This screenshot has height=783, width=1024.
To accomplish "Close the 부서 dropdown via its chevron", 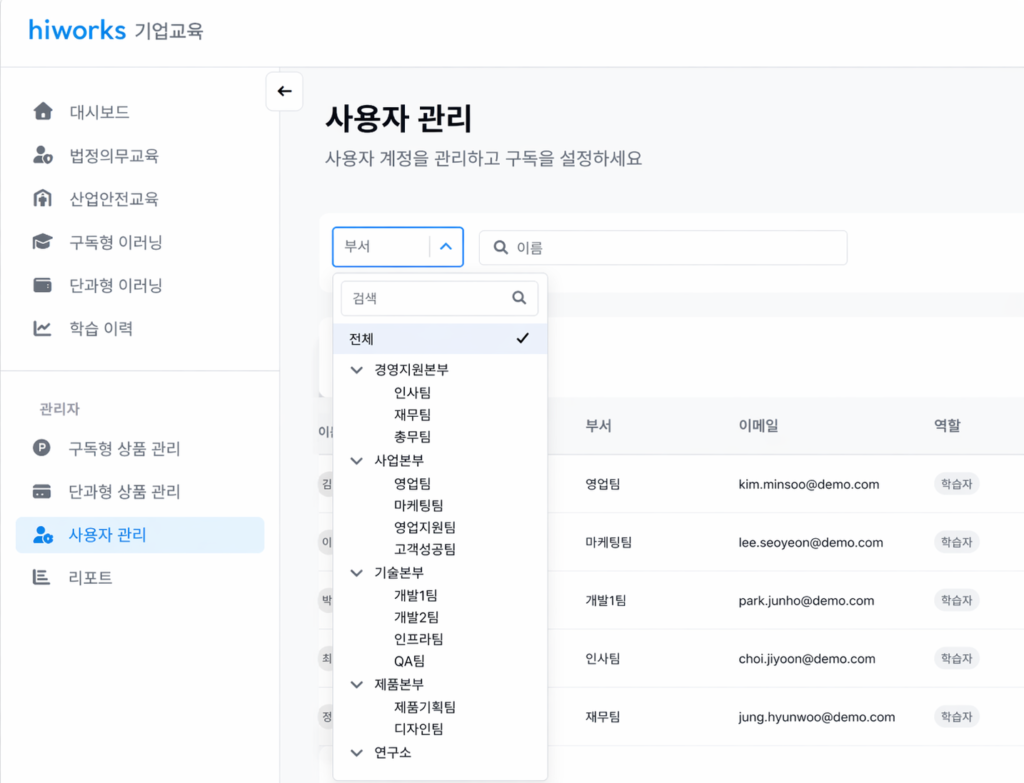I will pos(446,246).
